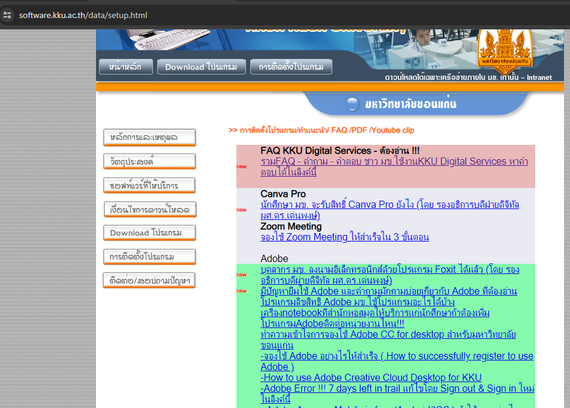Open Adobe Error 7 days left in trail link
This screenshot has height=408, width=570.
pyautogui.click(x=397, y=394)
